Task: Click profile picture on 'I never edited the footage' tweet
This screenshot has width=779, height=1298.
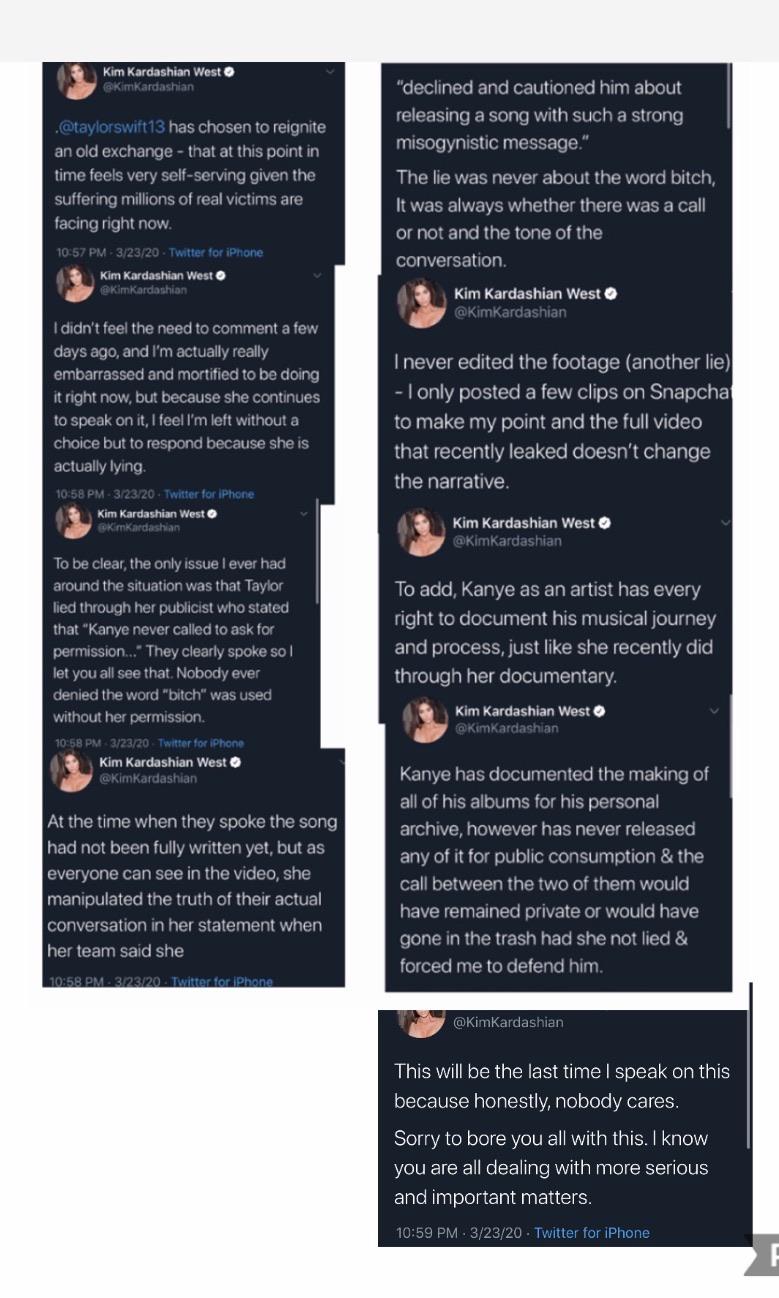Action: pos(421,302)
